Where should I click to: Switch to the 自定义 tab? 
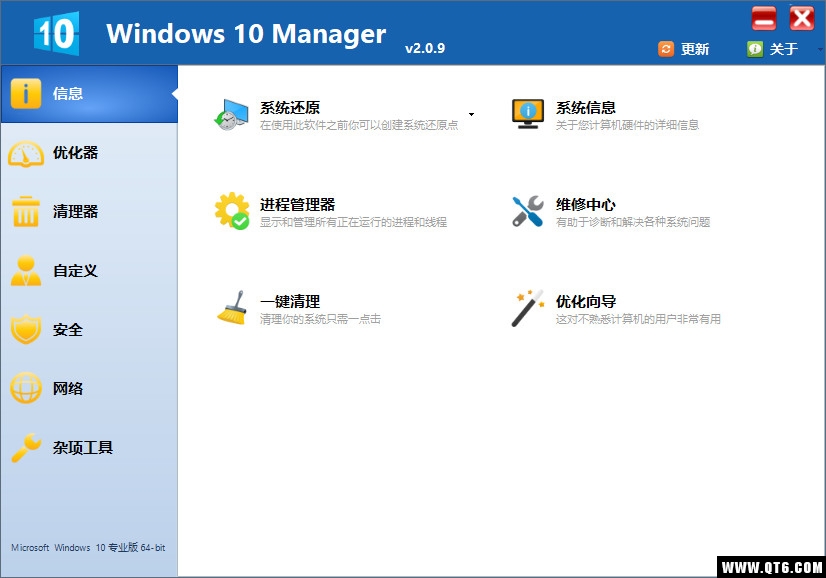89,271
